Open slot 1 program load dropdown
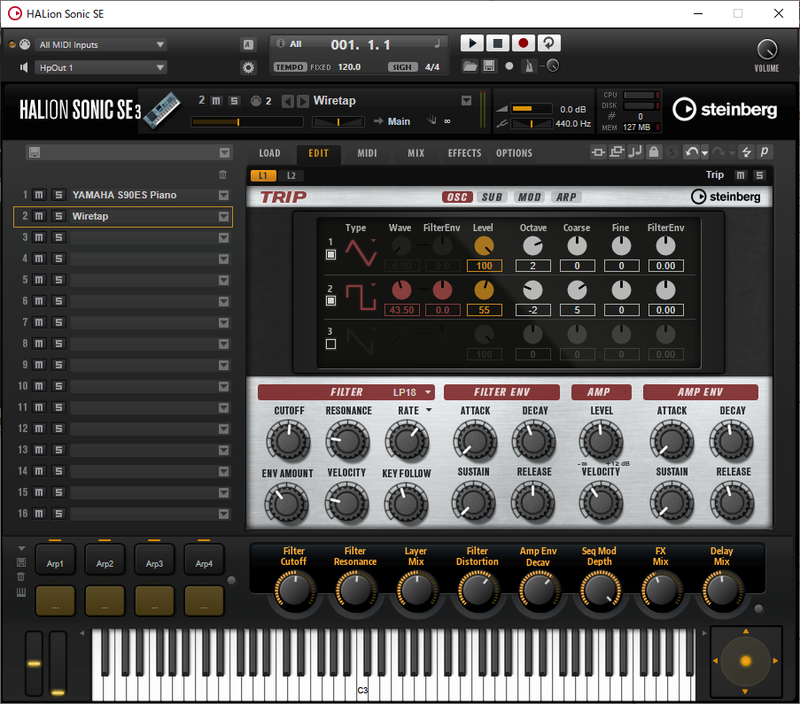Screen dimensions: 800x704 click(223, 195)
